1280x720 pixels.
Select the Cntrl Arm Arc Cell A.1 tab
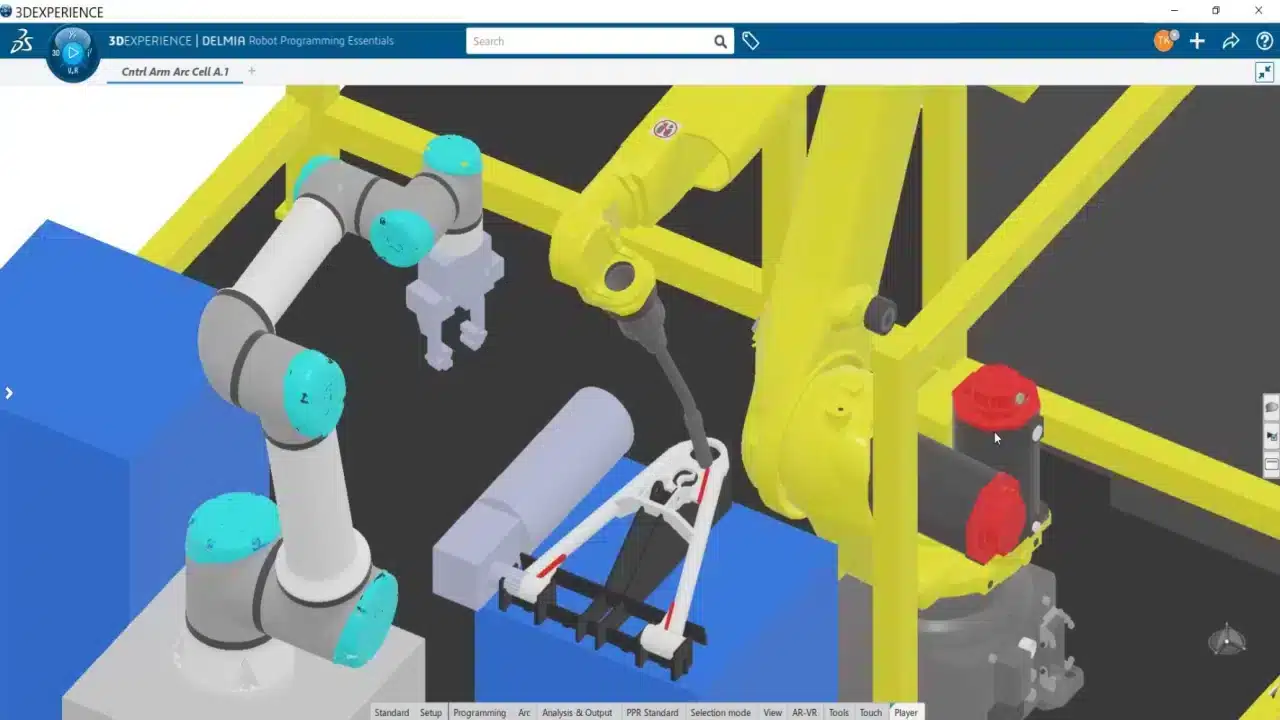click(x=175, y=71)
